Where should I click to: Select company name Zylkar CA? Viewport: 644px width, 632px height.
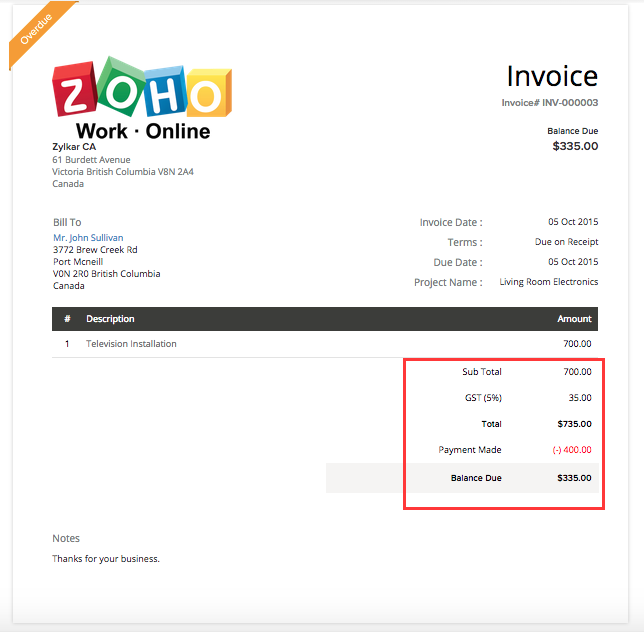point(74,147)
